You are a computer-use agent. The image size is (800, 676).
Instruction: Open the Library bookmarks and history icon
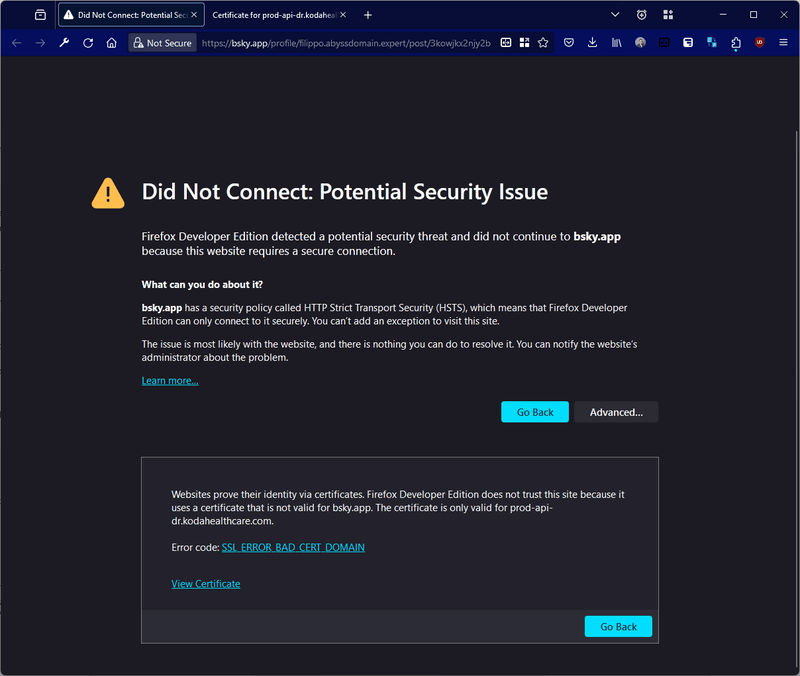pos(617,43)
